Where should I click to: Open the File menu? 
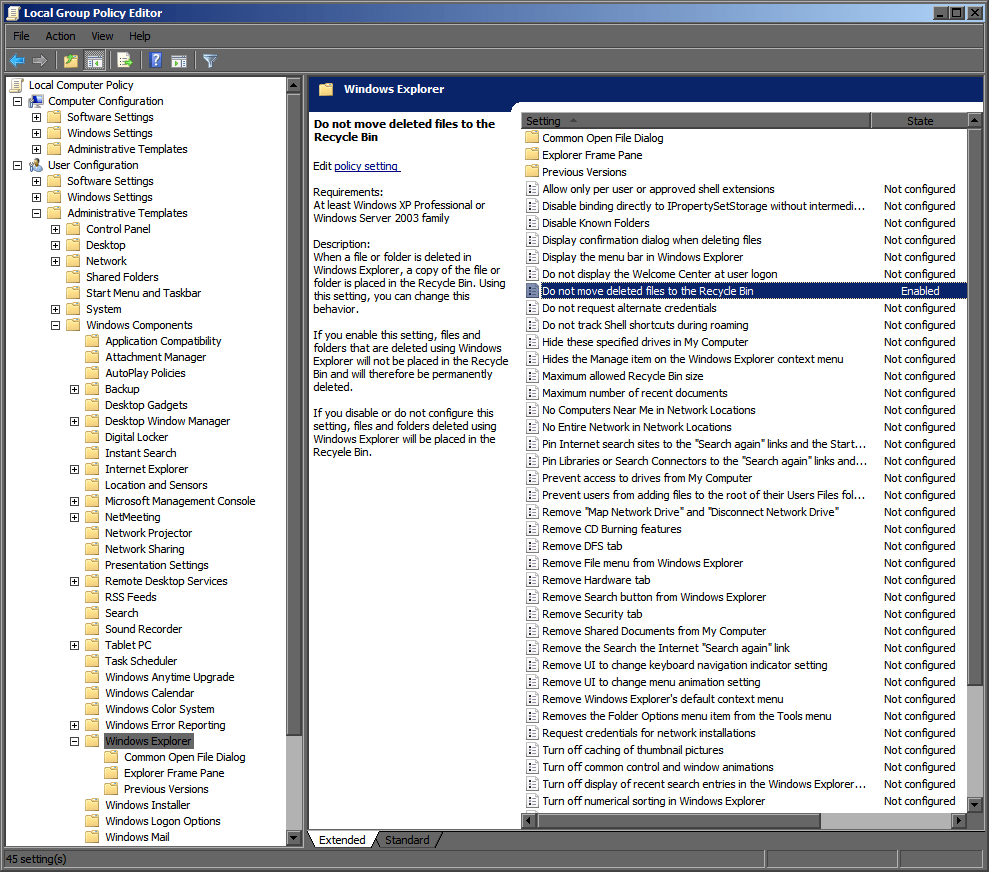pyautogui.click(x=21, y=36)
